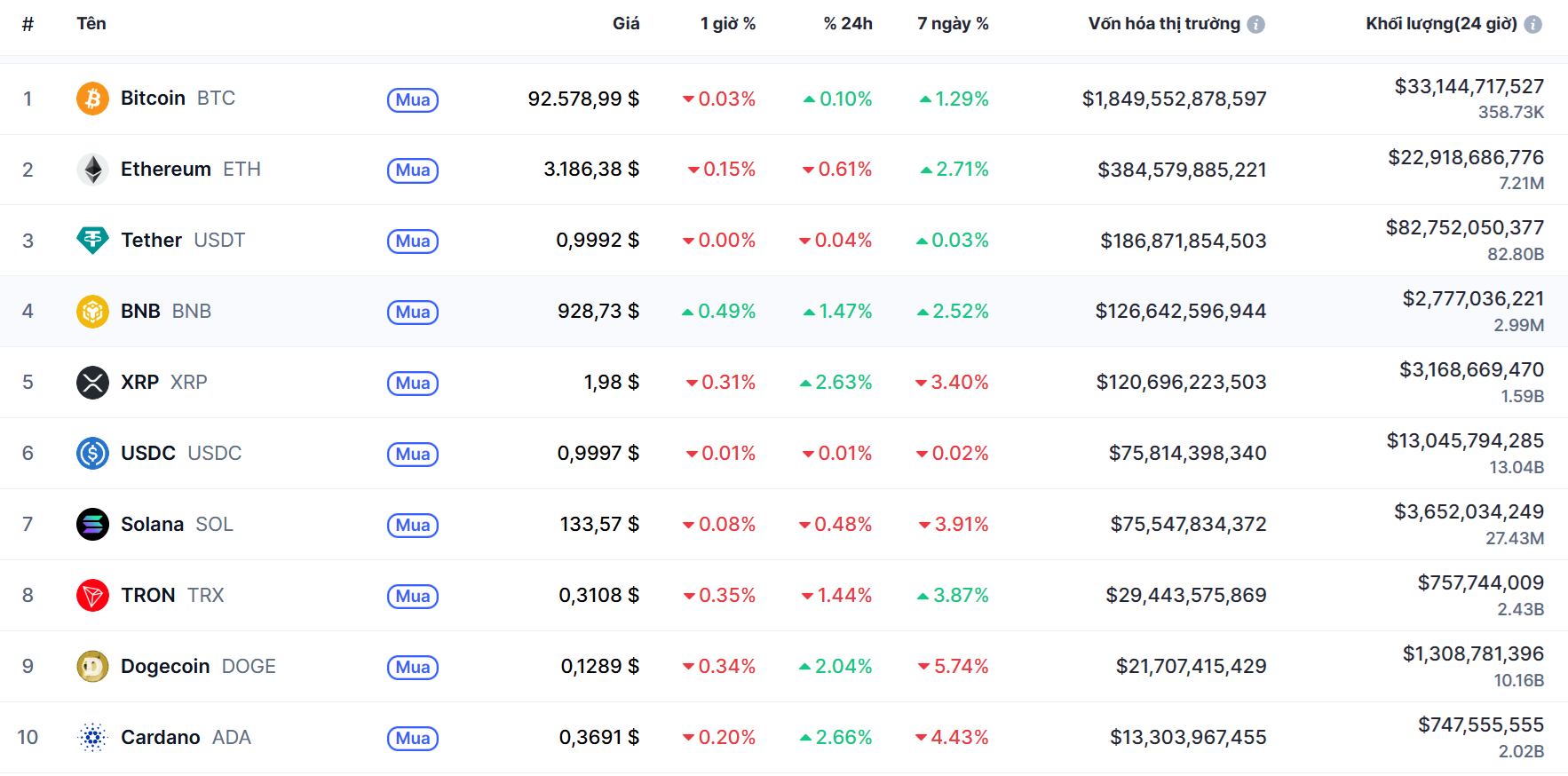Viewport: 1568px width, 776px height.
Task: Click XRP 7-day change 3.40%
Action: tap(952, 383)
